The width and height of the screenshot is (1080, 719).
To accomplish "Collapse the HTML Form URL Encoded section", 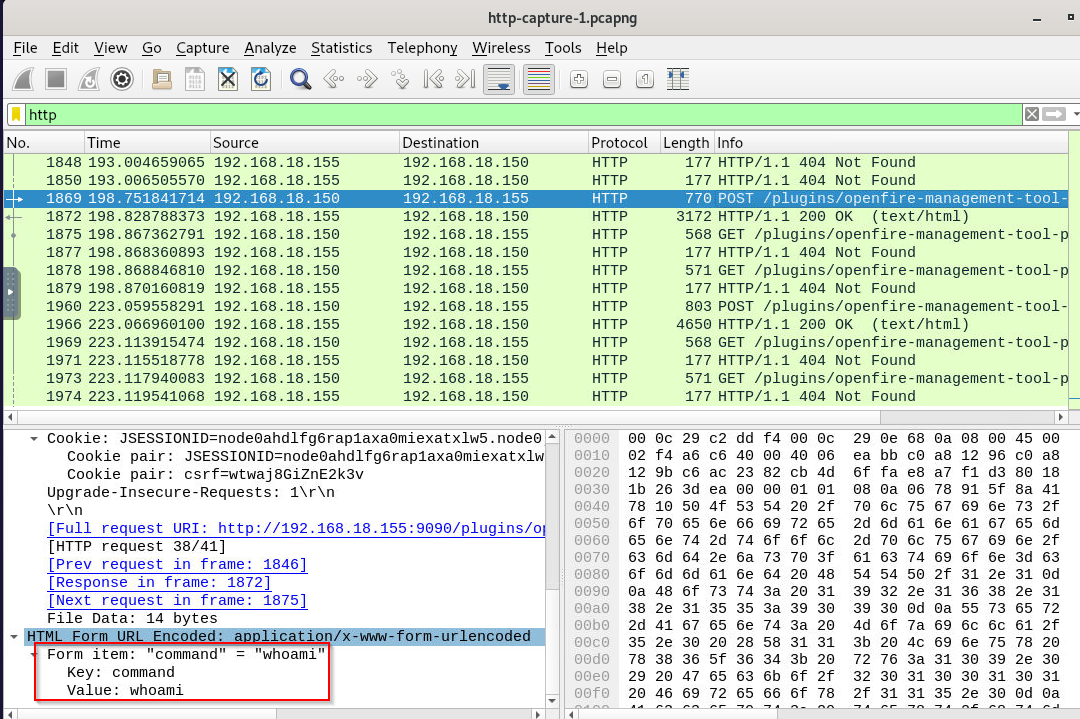I will (16, 637).
